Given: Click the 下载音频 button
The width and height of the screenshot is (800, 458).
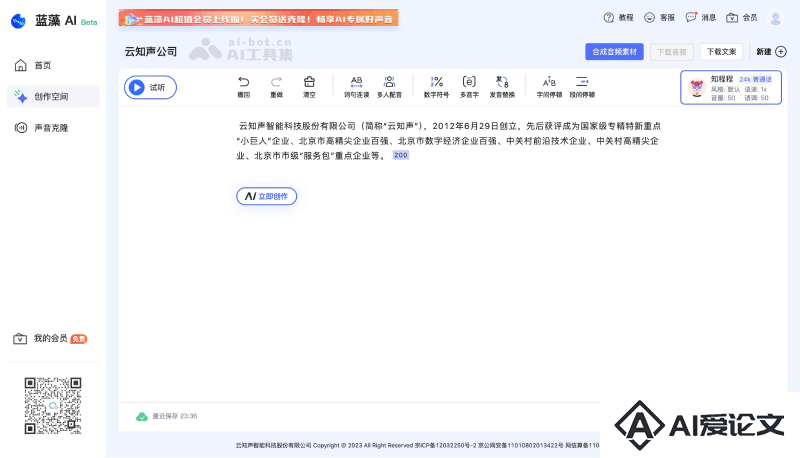Looking at the screenshot, I should click(671, 52).
